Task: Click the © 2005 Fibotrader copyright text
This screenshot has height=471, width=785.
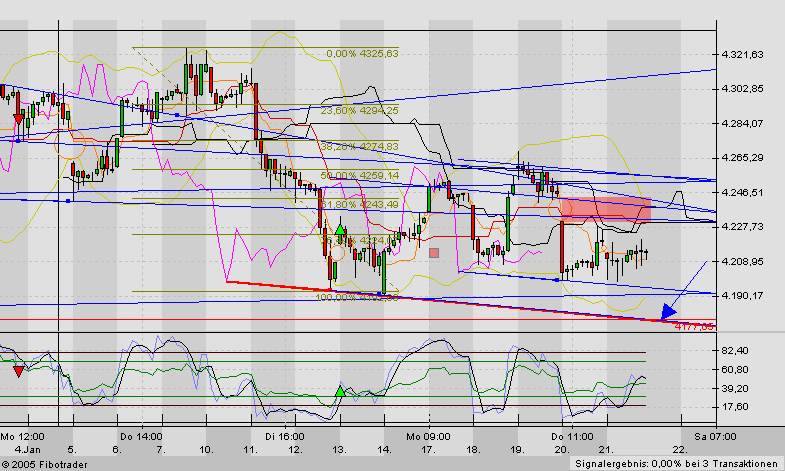Action: [44, 465]
